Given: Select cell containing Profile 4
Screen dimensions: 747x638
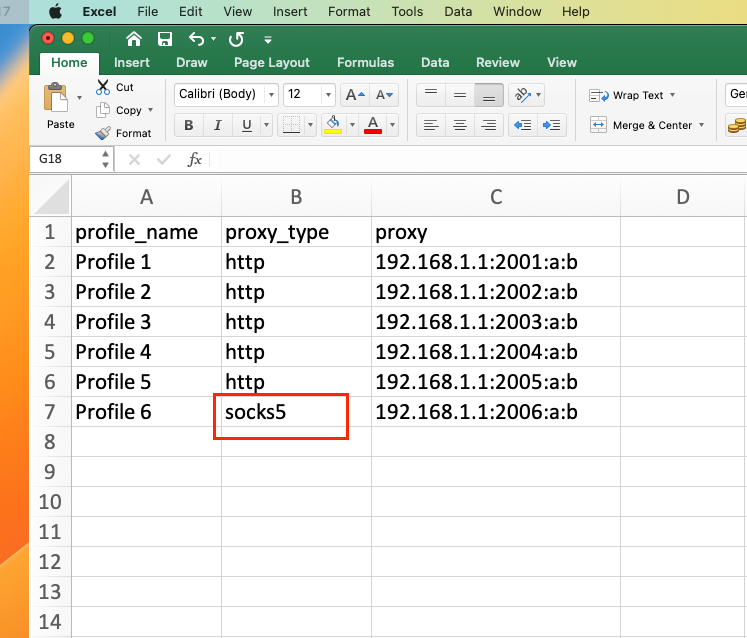Looking at the screenshot, I should point(147,352).
